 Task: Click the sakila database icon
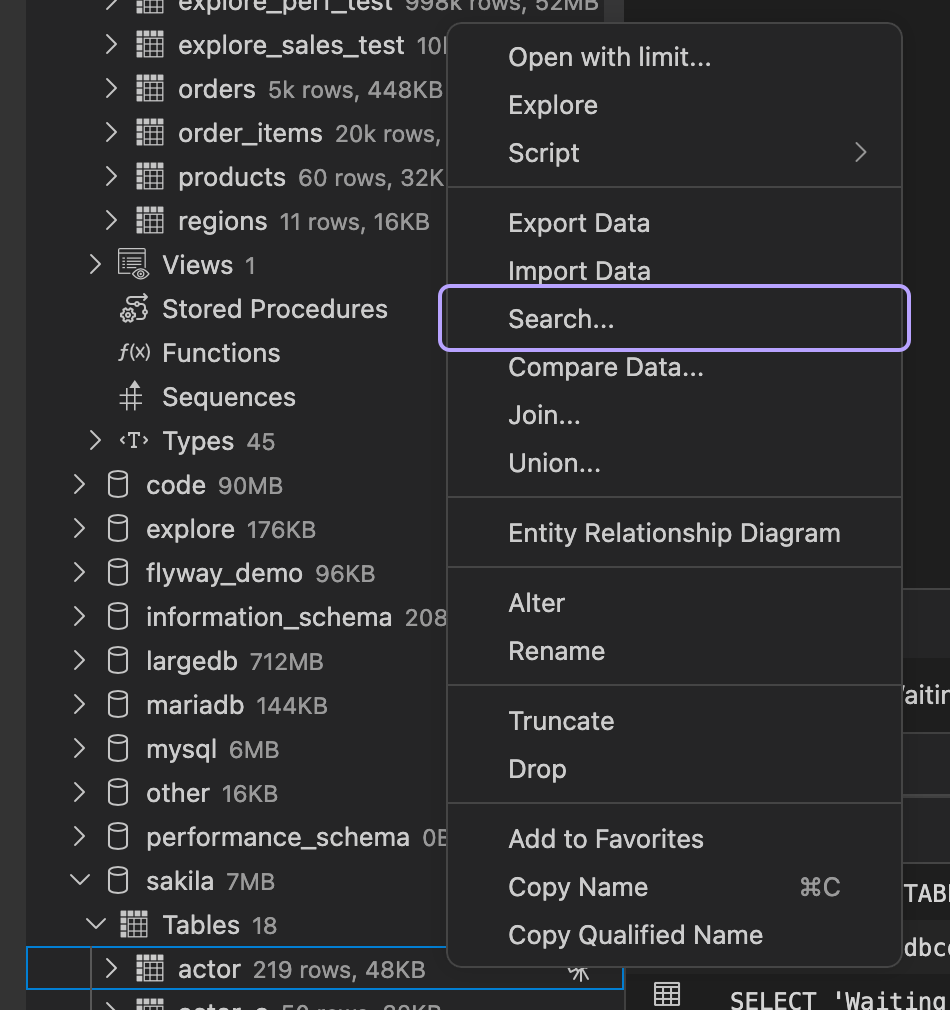(x=117, y=881)
